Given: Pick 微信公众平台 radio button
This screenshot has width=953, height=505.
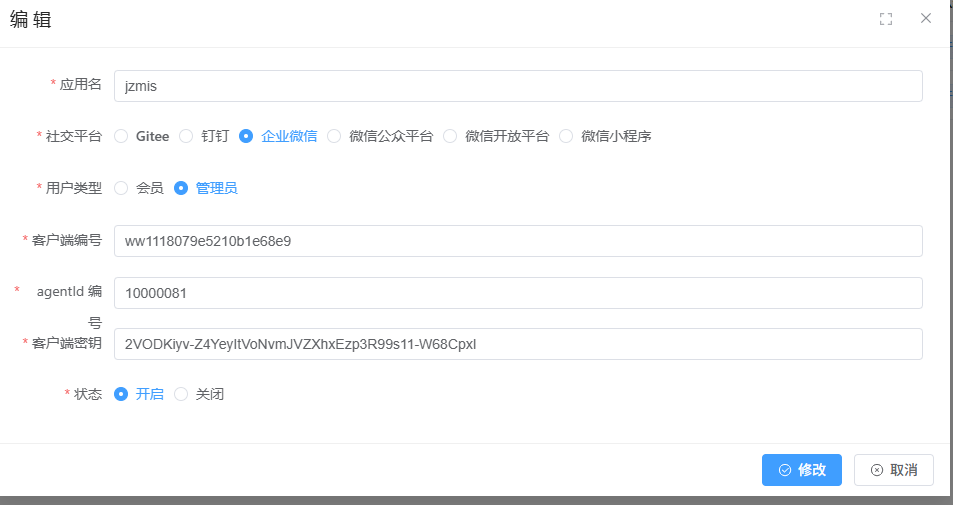Looking at the screenshot, I should (x=334, y=136).
